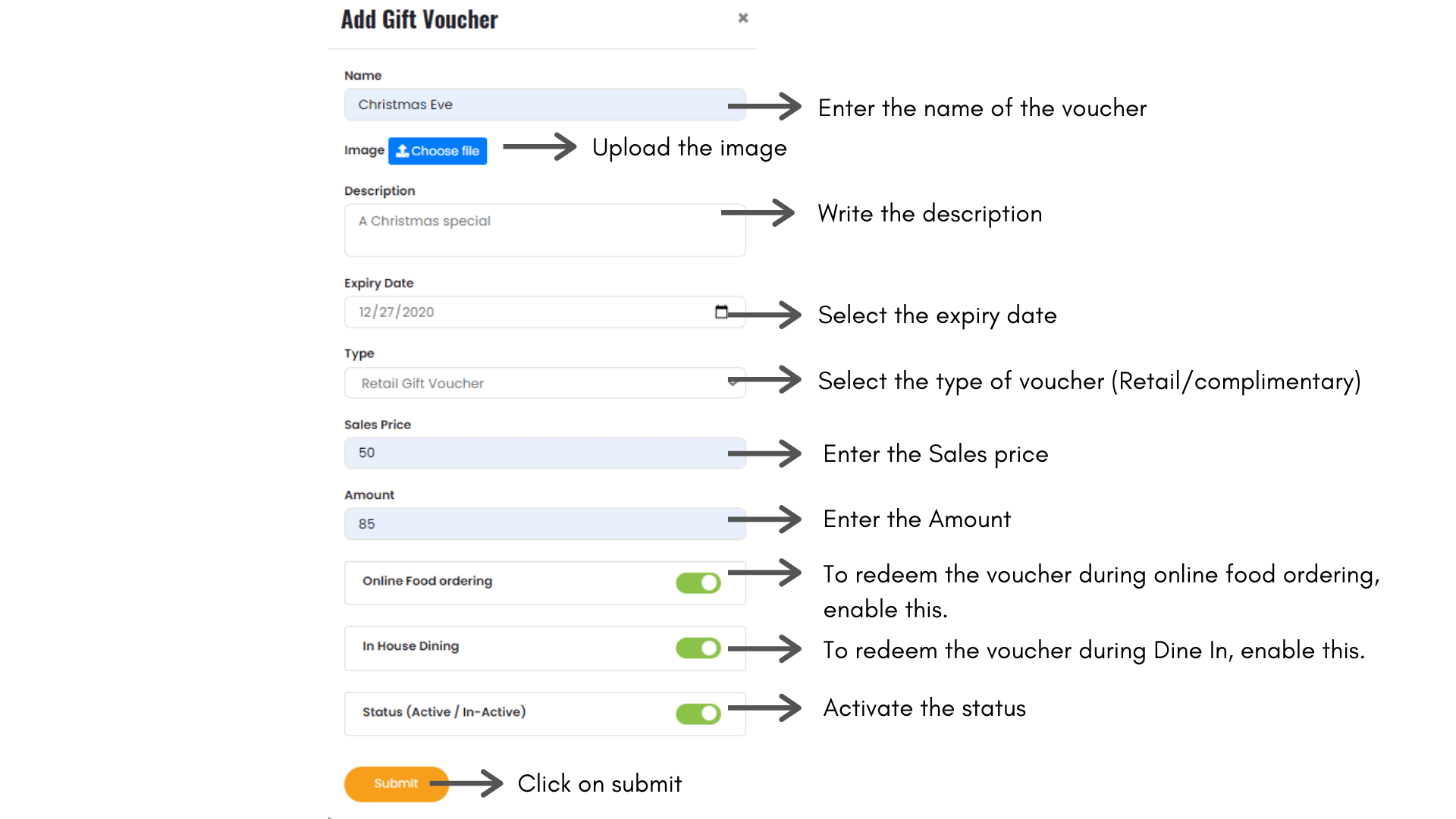Open the Type dropdown
1456x819 pixels.
pyautogui.click(x=544, y=383)
